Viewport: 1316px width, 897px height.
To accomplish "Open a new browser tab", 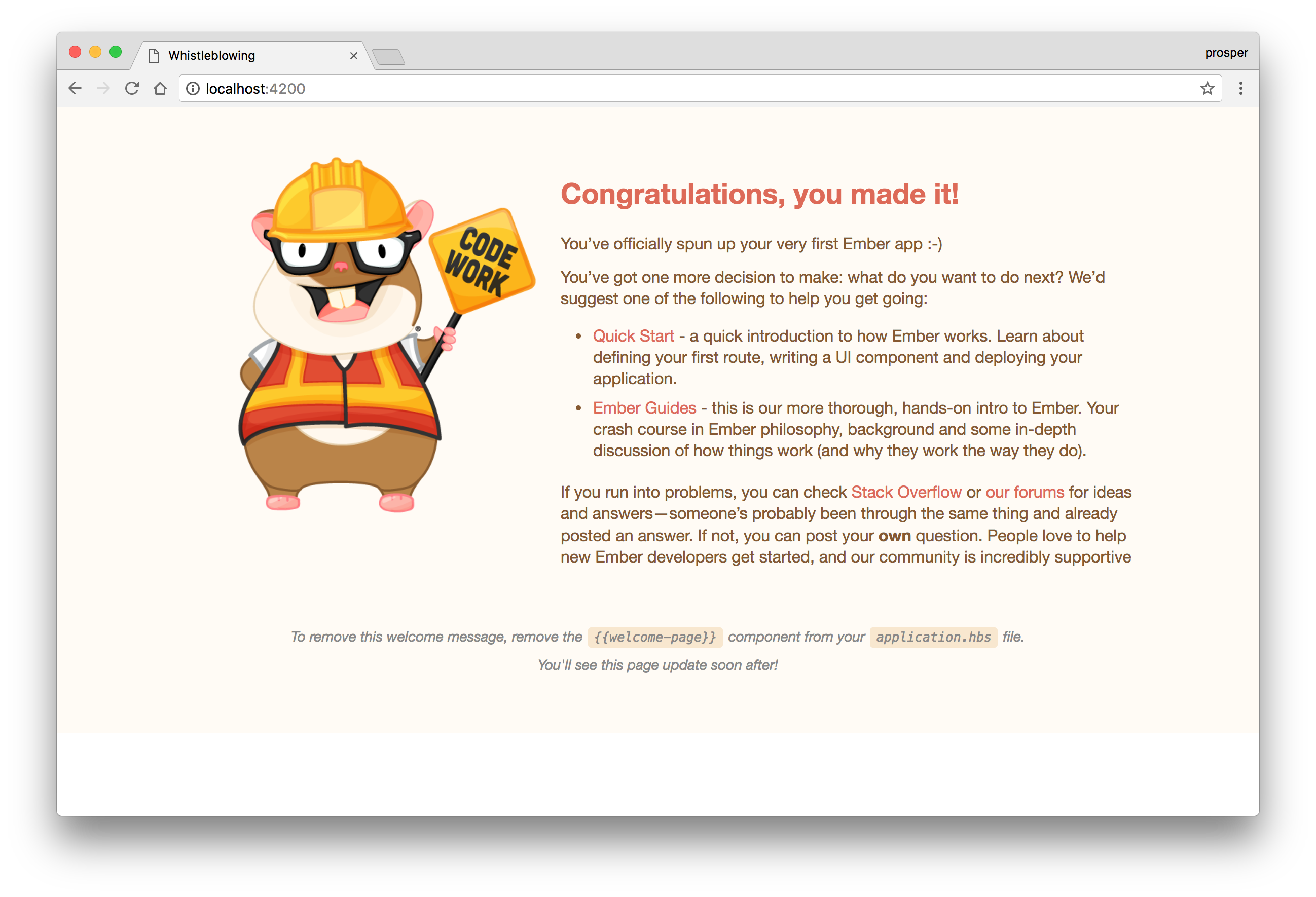I will click(388, 57).
